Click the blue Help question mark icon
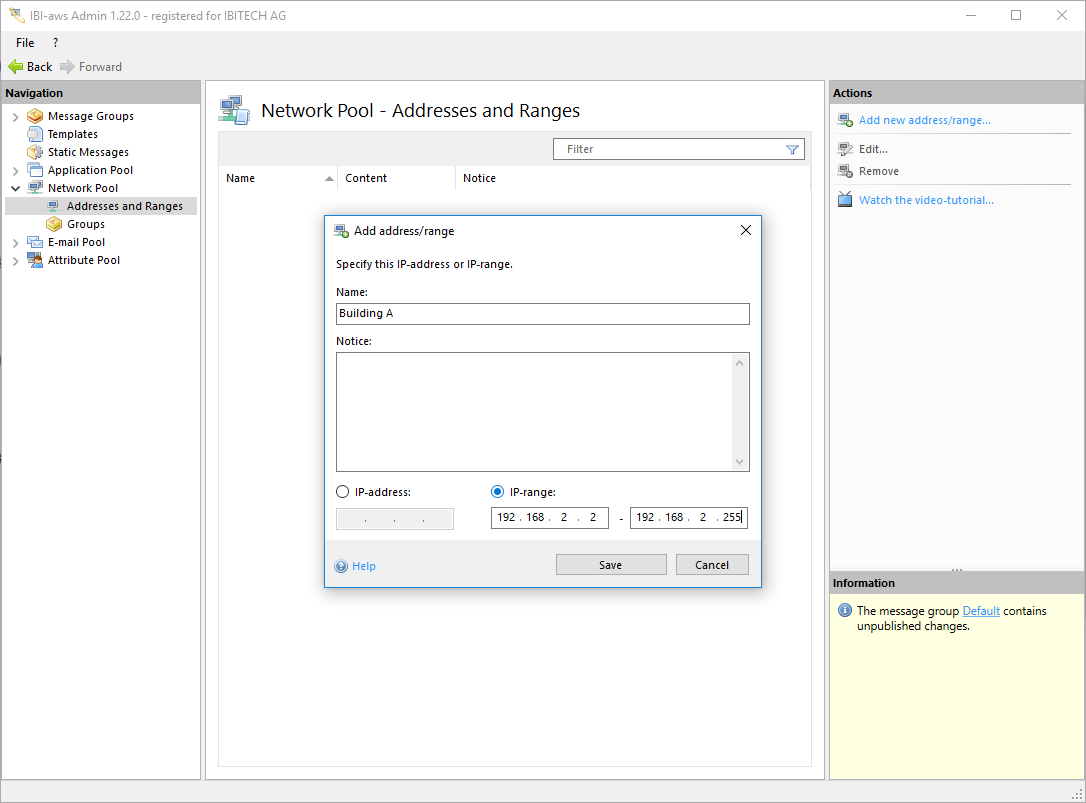 [x=342, y=566]
